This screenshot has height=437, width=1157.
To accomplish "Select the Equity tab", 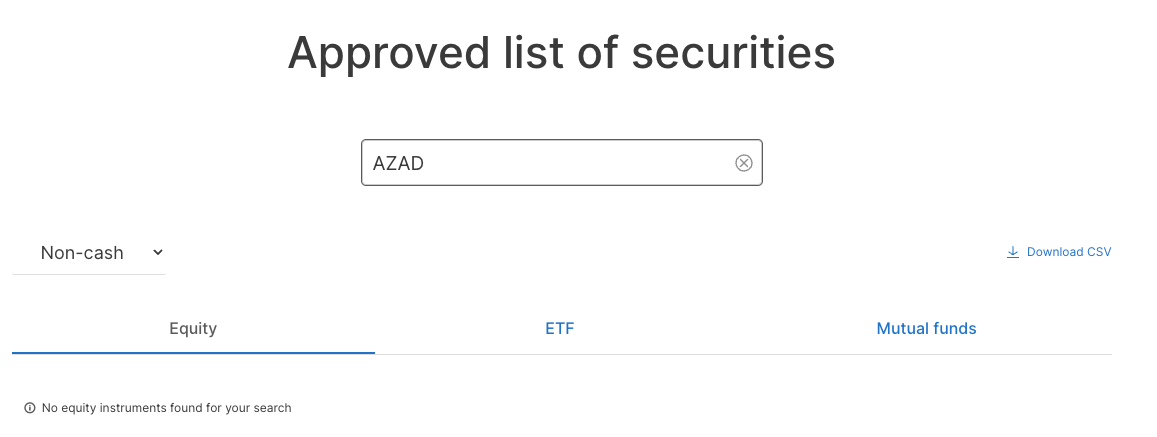I will (x=193, y=328).
